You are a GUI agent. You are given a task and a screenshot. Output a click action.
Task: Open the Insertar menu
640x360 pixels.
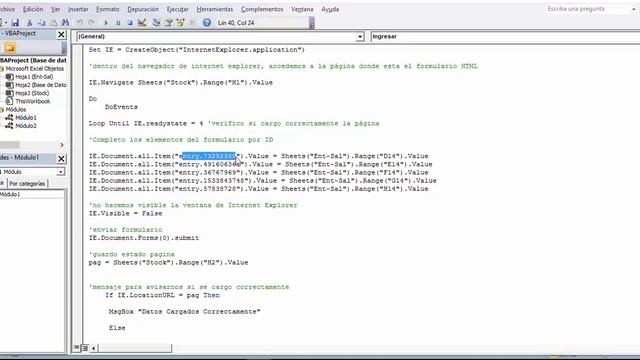pyautogui.click(x=78, y=9)
